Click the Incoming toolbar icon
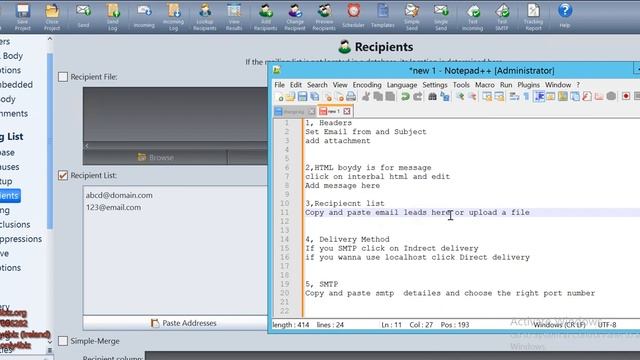640x360 pixels. point(144,16)
